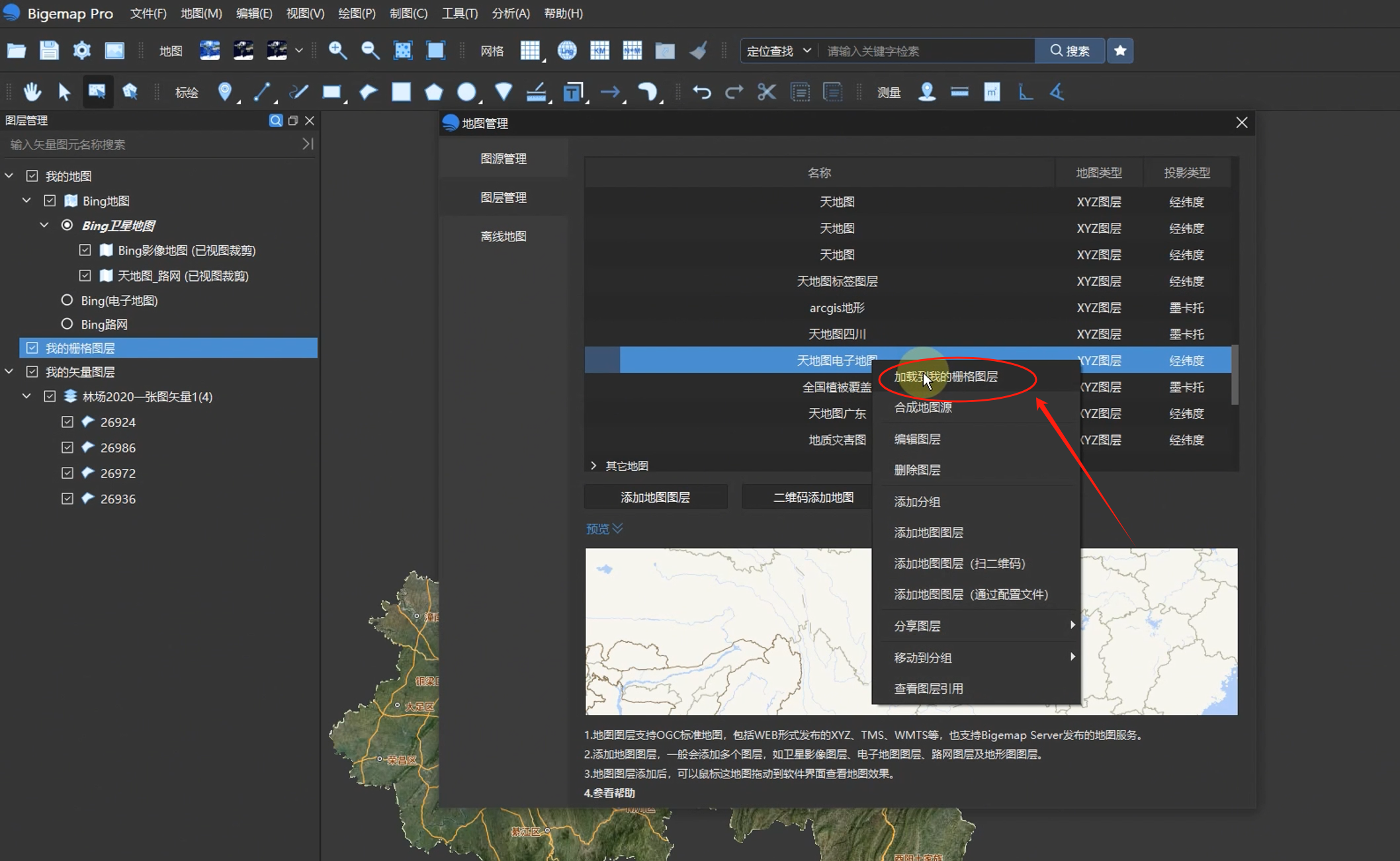Image resolution: width=1400 pixels, height=861 pixels.
Task: Select the point marker drawing tool
Action: pyautogui.click(x=226, y=92)
